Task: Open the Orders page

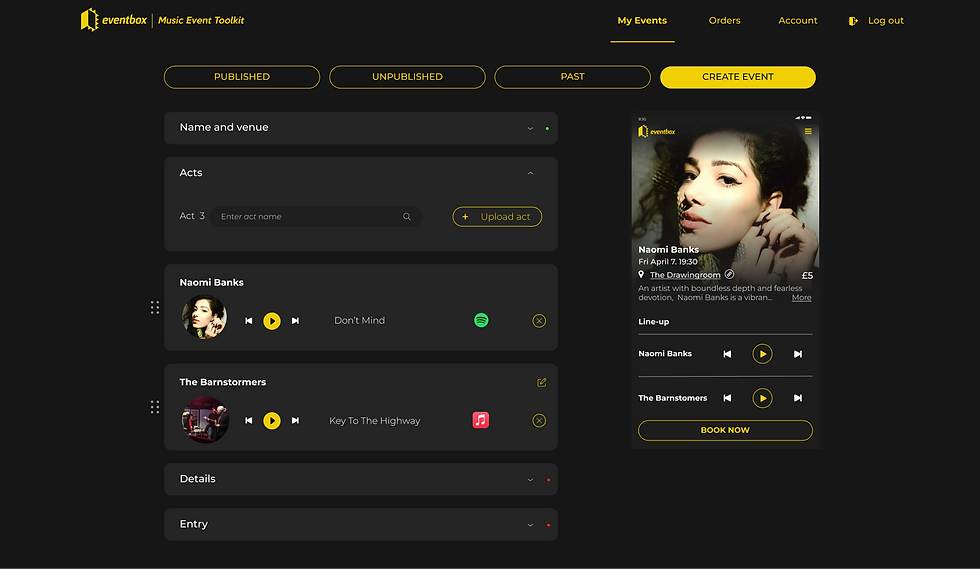Action: [x=724, y=21]
